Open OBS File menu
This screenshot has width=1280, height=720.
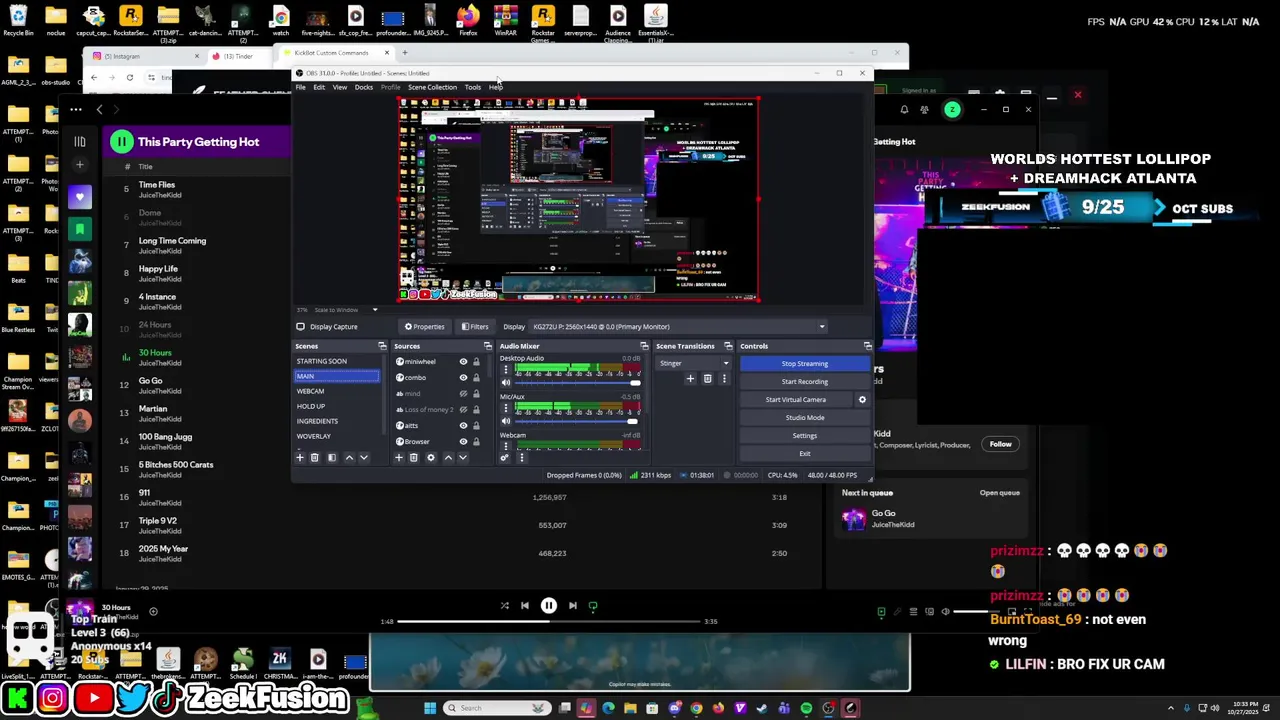[x=300, y=87]
